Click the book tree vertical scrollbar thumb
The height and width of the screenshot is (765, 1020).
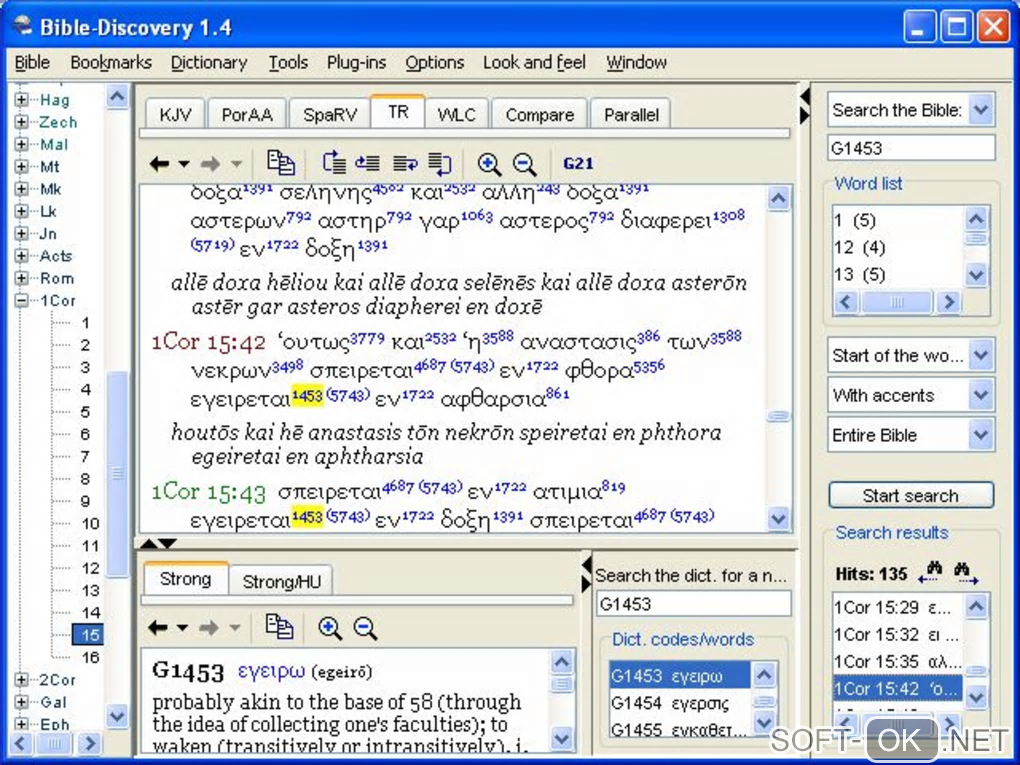point(118,474)
